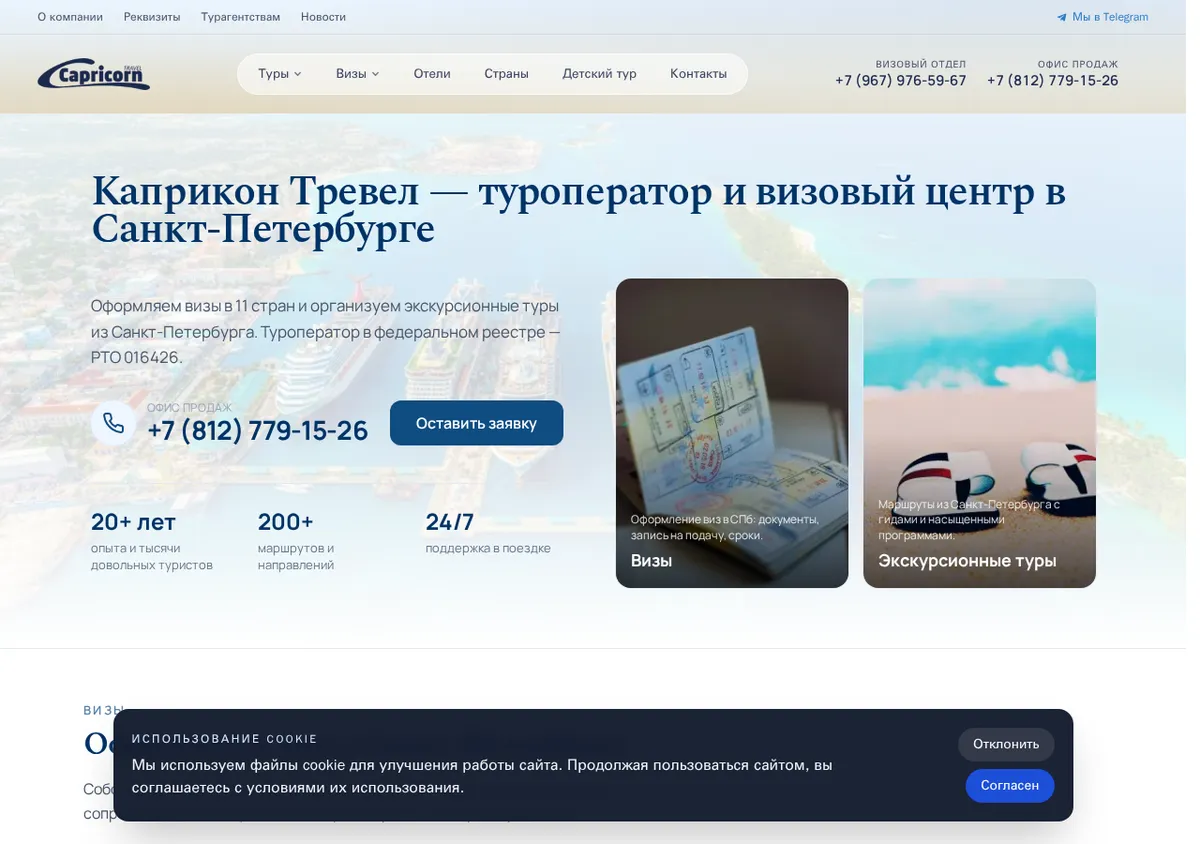Open the Страны menu item

pyautogui.click(x=506, y=74)
